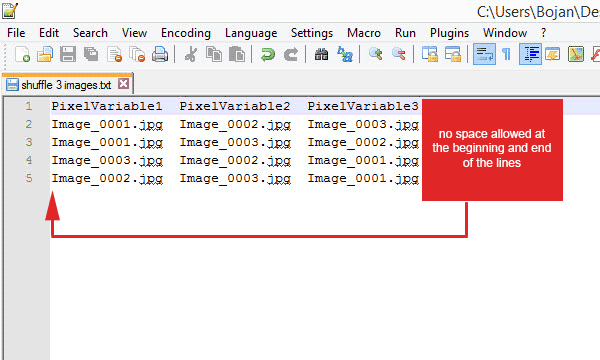
Task: Toggle Word wrap toolbar button
Action: pos(484,54)
